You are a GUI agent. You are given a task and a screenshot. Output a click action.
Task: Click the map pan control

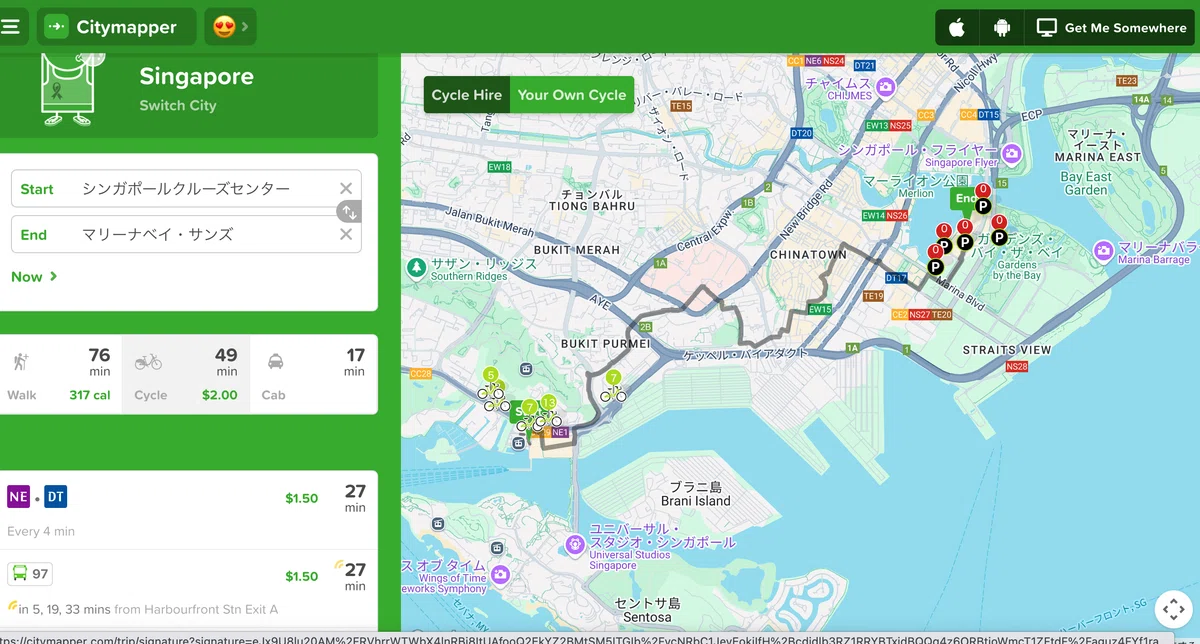pos(1174,610)
